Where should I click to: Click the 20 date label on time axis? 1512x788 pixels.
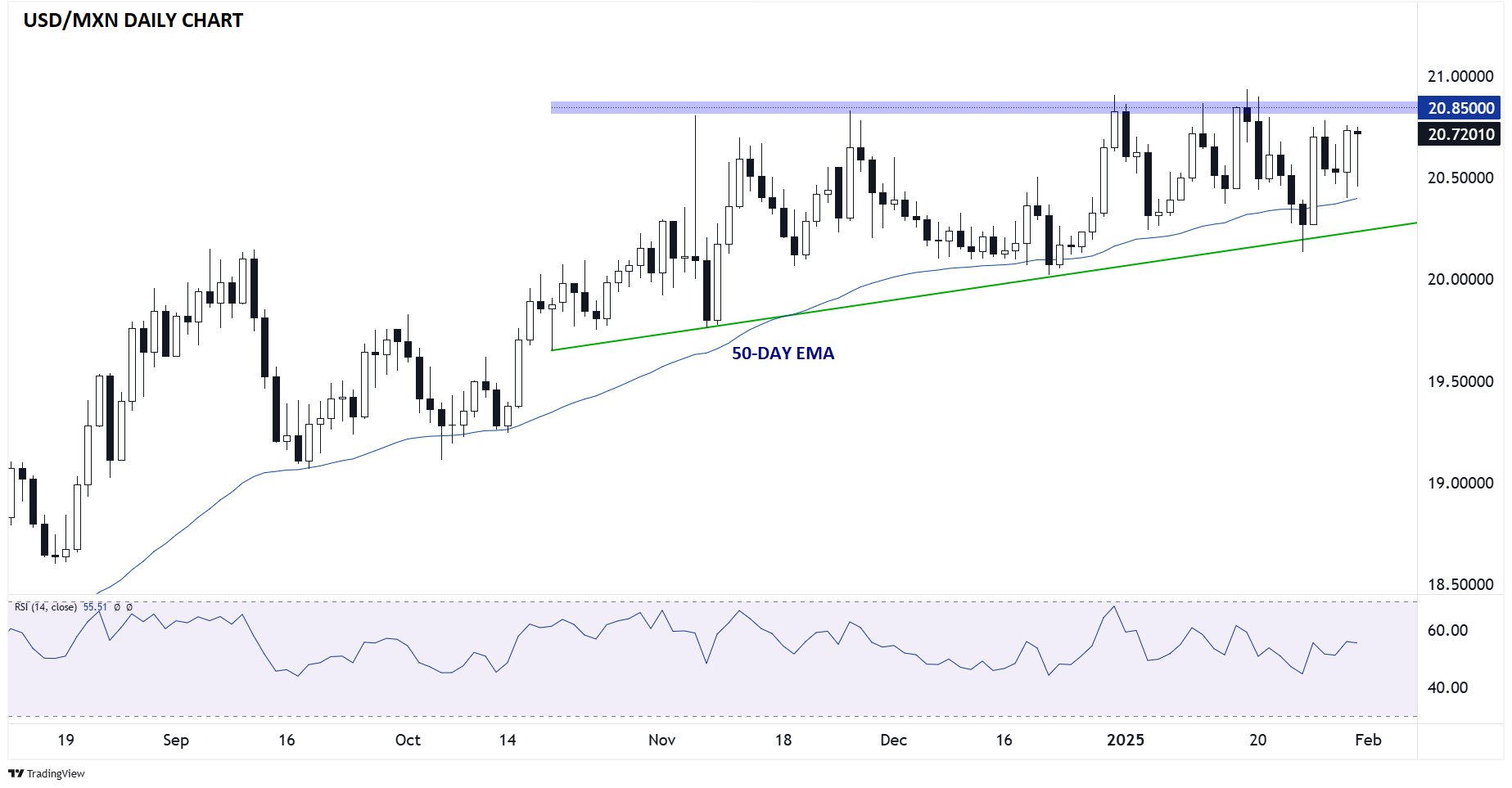(1257, 740)
